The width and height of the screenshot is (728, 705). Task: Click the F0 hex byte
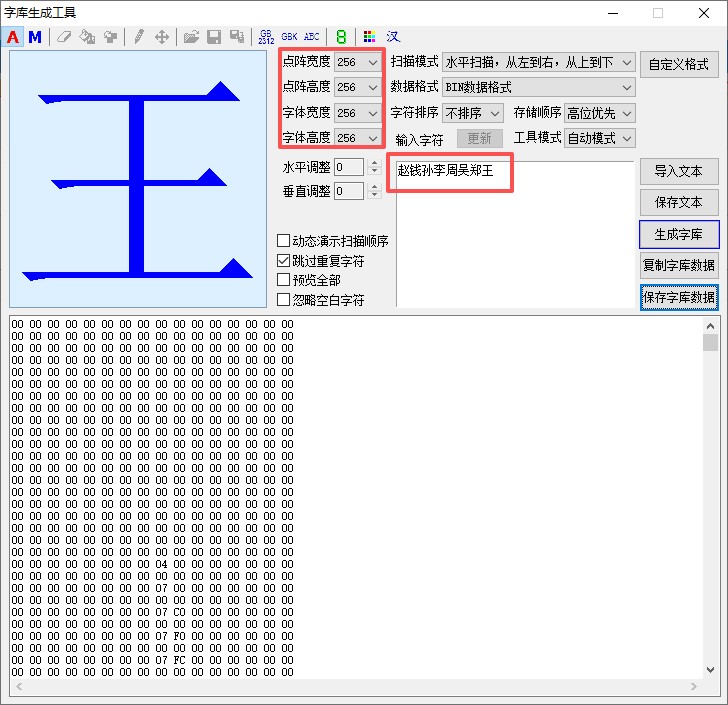(x=179, y=636)
